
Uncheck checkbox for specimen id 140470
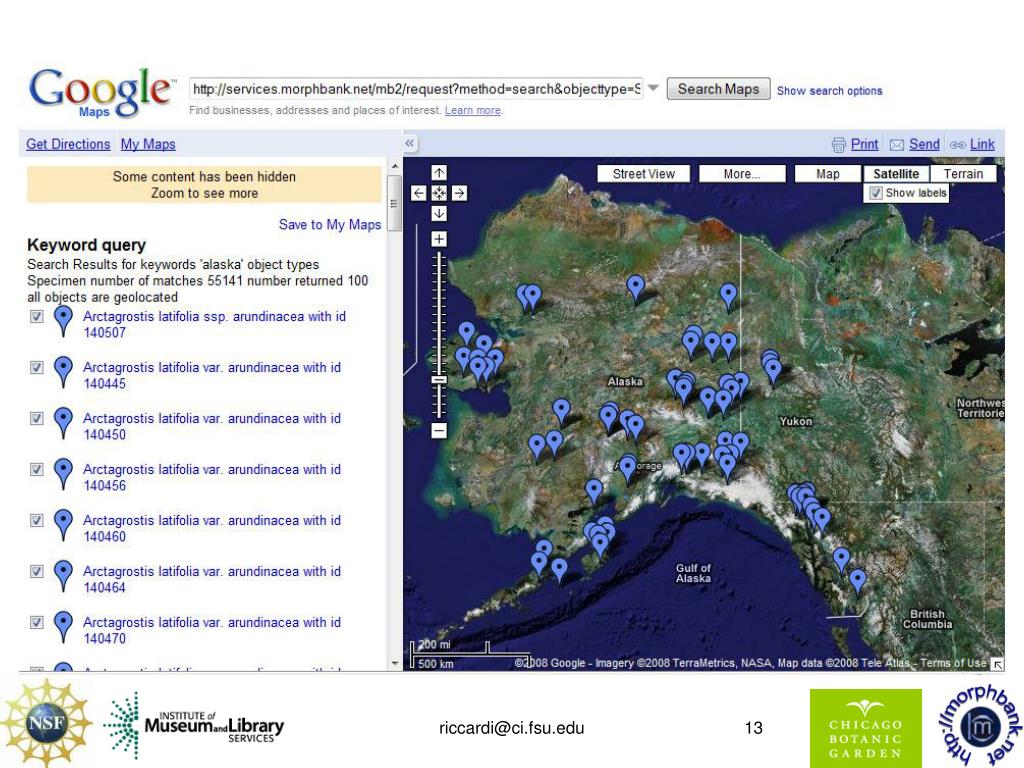coord(37,622)
